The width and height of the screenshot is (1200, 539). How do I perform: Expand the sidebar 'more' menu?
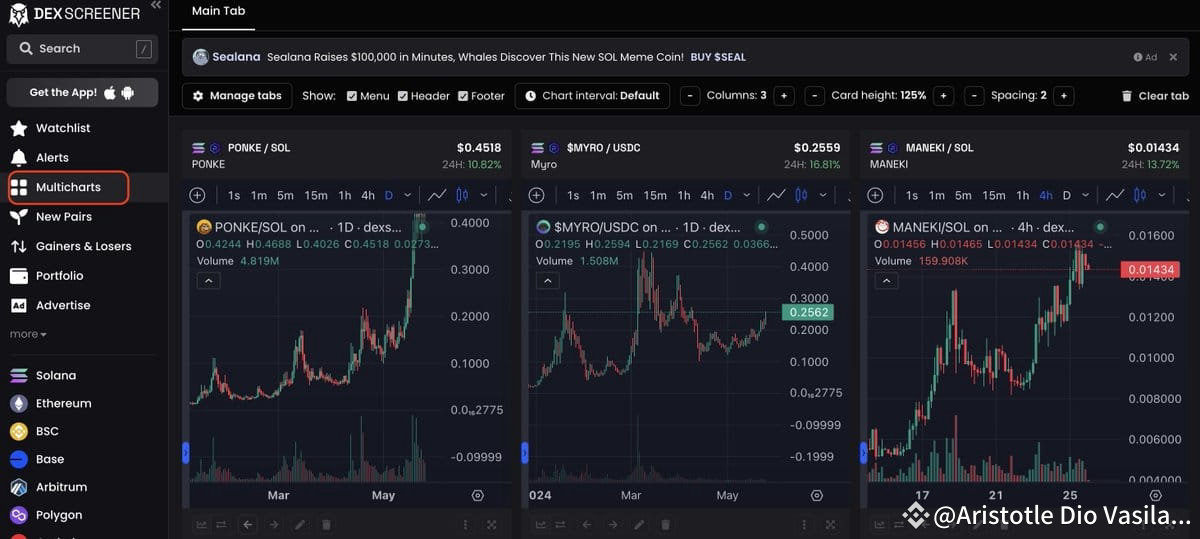pyautogui.click(x=28, y=334)
